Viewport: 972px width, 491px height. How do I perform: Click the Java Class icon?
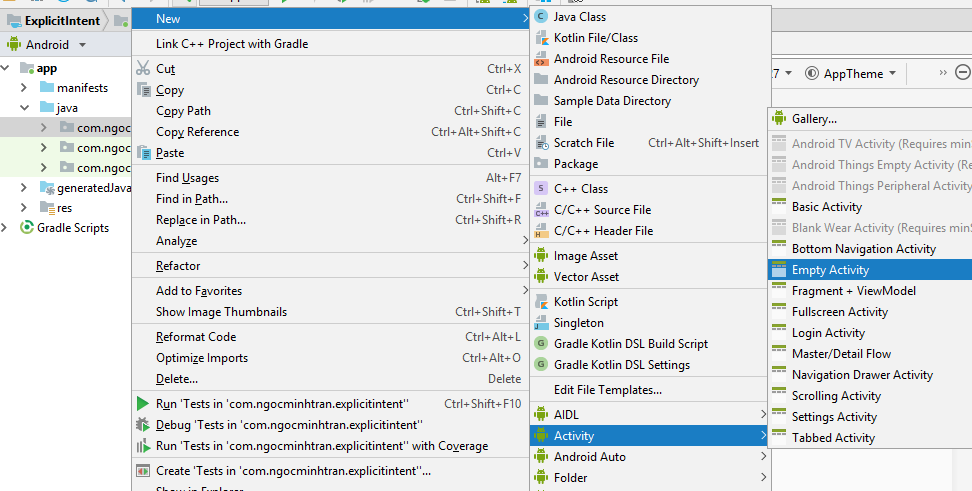pyautogui.click(x=541, y=17)
